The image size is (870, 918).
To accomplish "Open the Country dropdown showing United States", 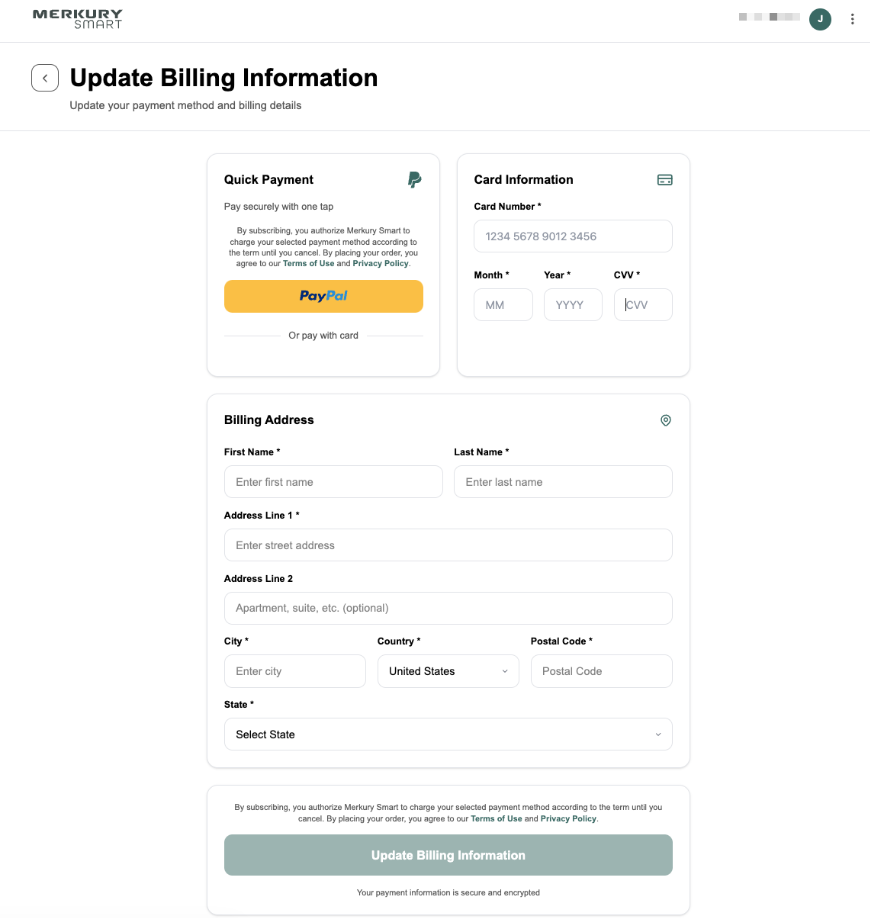I will tap(448, 671).
